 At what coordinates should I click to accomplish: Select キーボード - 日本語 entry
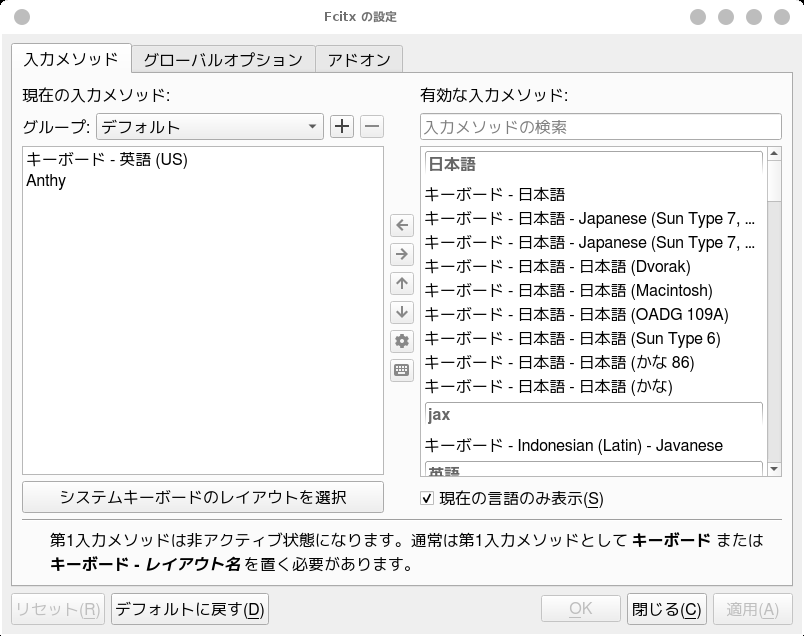[594, 194]
